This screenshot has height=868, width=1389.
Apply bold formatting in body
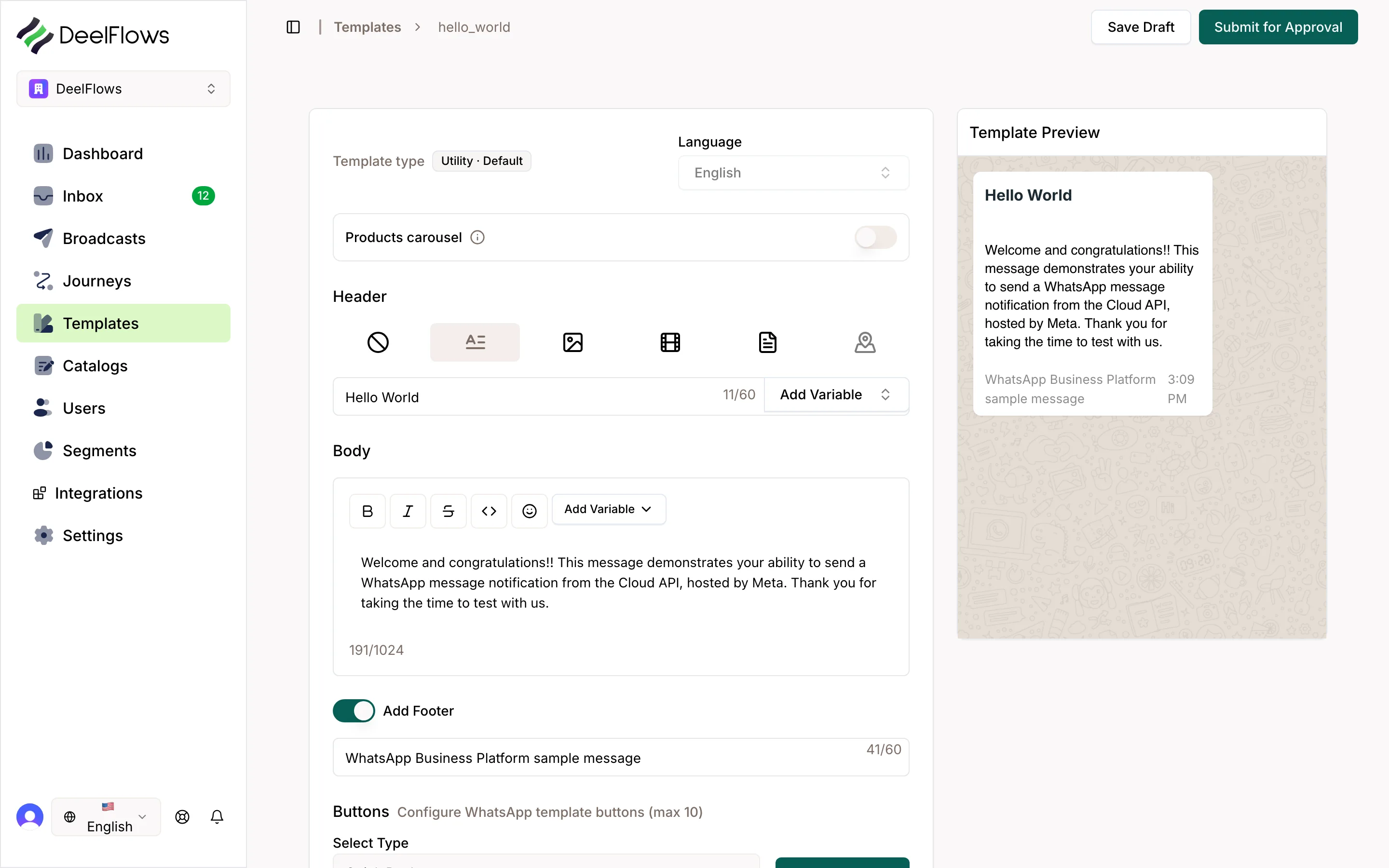pyautogui.click(x=368, y=510)
